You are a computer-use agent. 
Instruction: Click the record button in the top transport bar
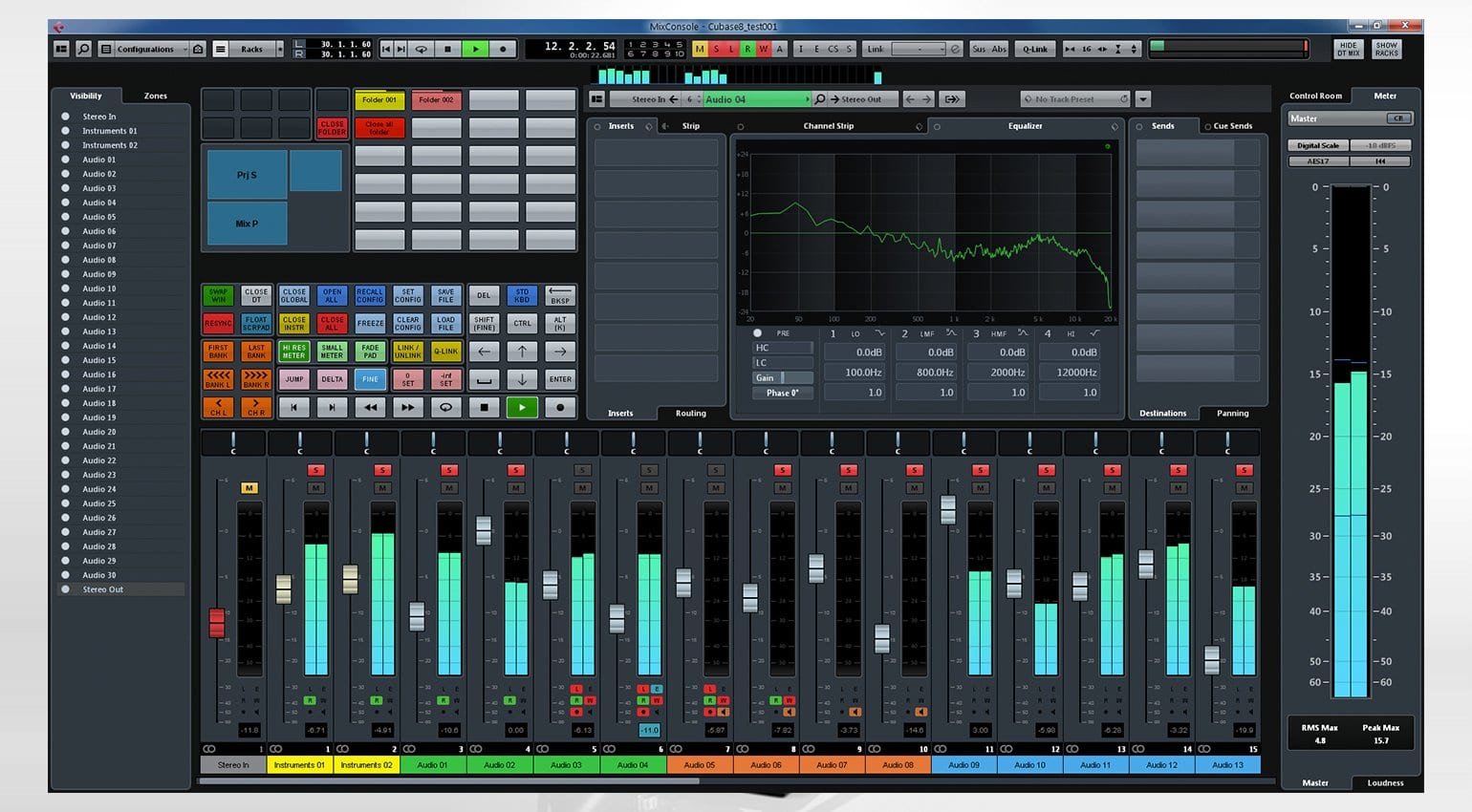tap(503, 49)
